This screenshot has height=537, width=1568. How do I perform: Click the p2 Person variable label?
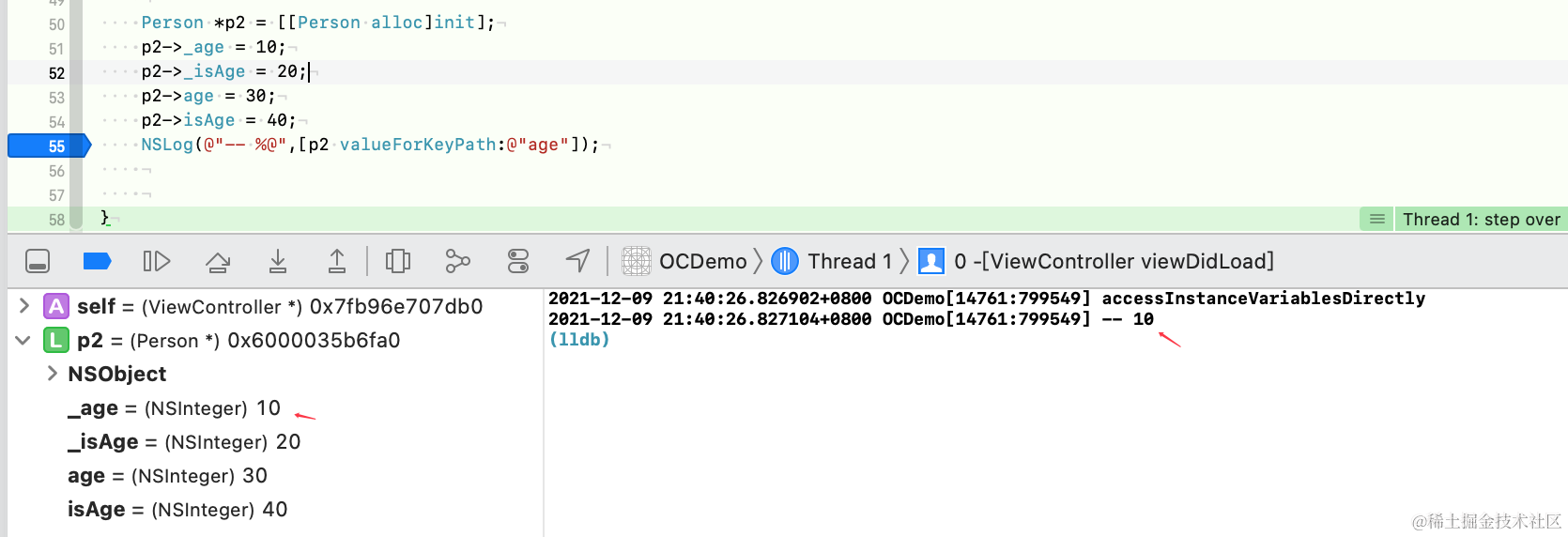click(x=238, y=341)
